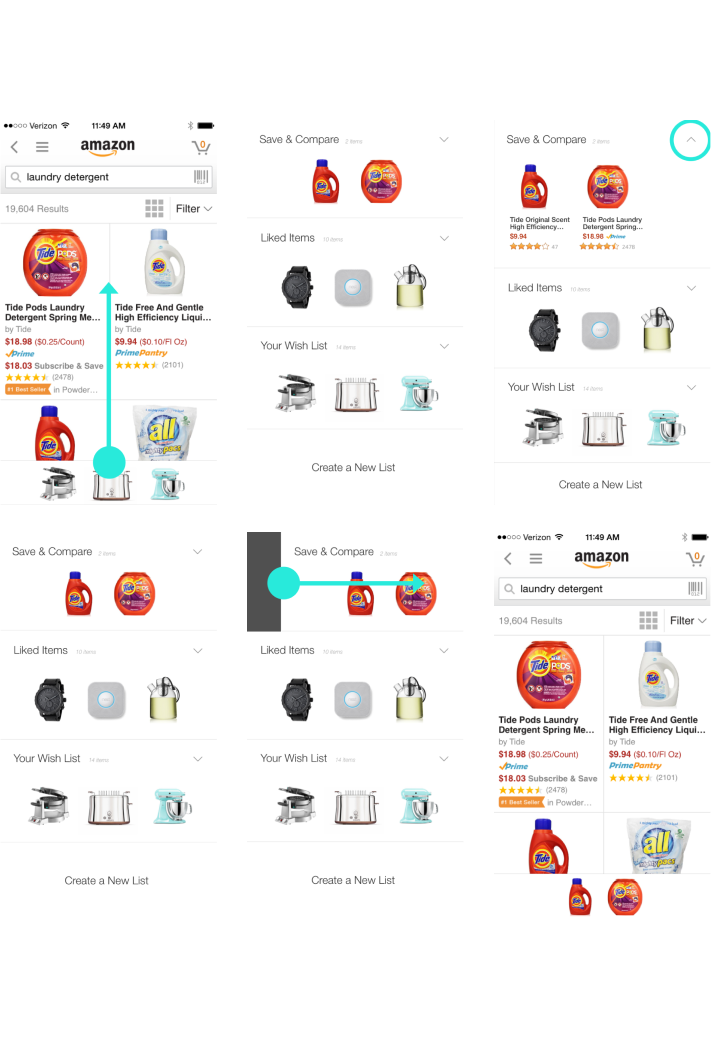Expand Your Wish List in top-right panel
Image resolution: width=713 pixels, height=1050 pixels.
click(x=692, y=387)
